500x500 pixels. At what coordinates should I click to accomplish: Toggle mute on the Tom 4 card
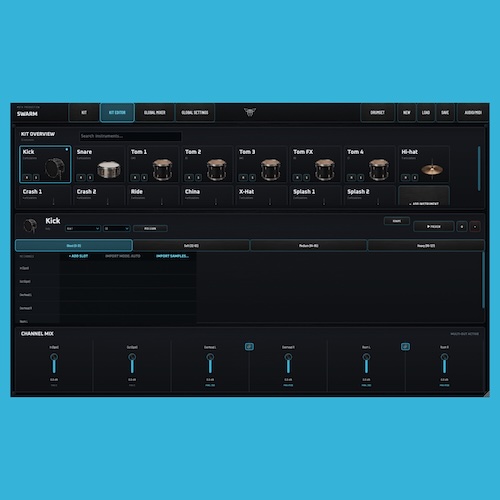[x=351, y=177]
